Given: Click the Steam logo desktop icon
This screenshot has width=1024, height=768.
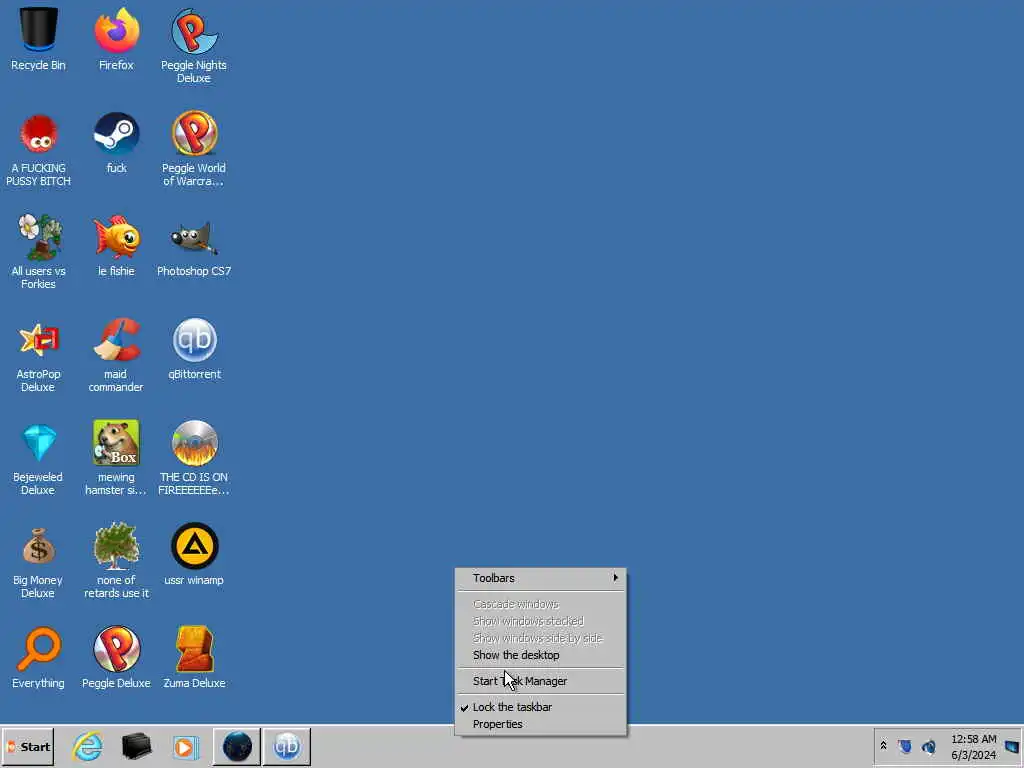Looking at the screenshot, I should (x=116, y=134).
